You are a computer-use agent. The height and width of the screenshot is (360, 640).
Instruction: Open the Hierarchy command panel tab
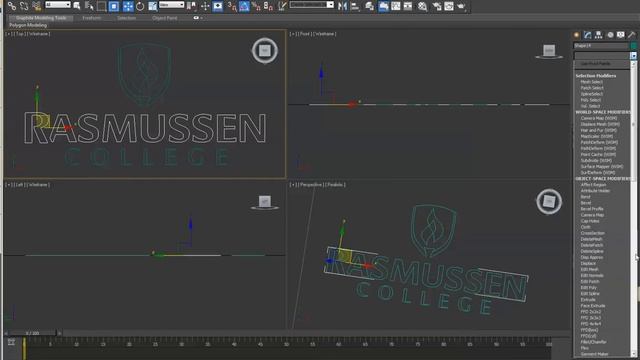tap(598, 35)
